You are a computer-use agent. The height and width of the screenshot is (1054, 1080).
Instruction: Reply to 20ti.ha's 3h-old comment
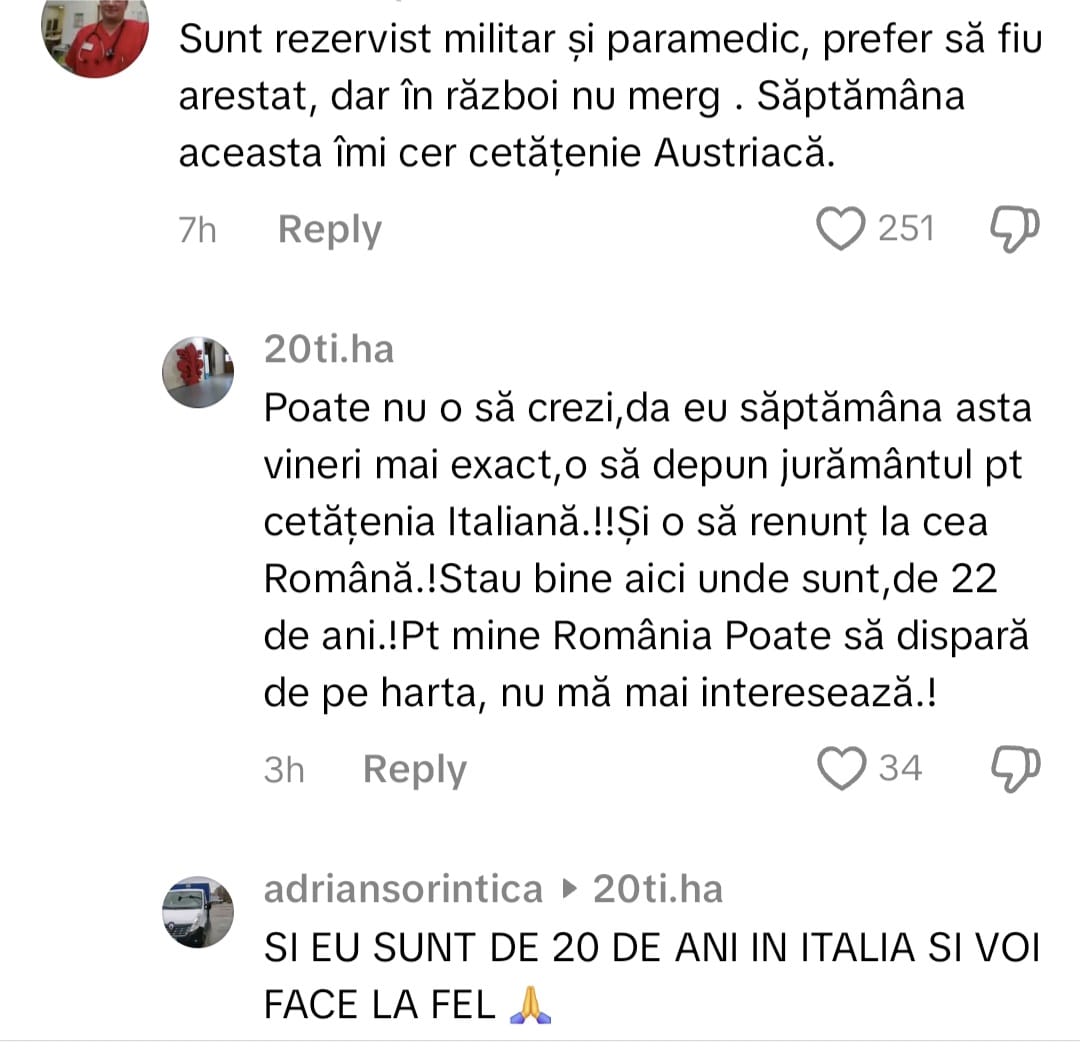click(x=415, y=769)
